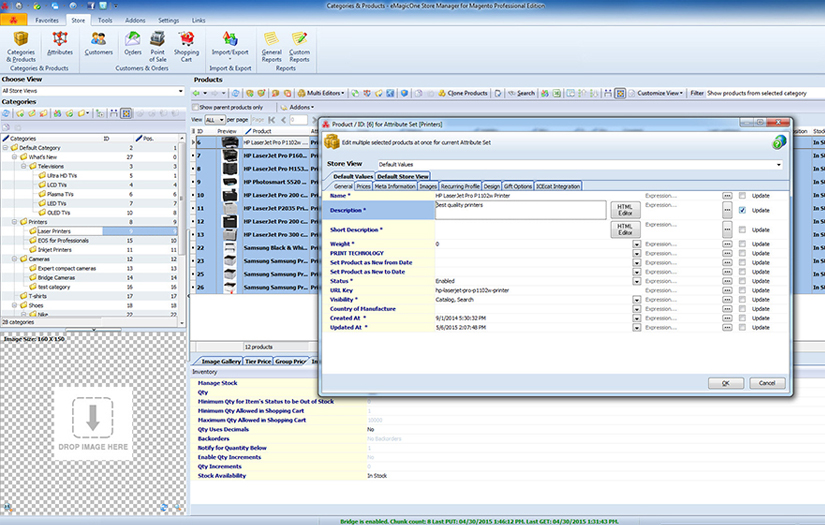Open the Favorites ribbon tab
The width and height of the screenshot is (825, 525).
(47, 21)
